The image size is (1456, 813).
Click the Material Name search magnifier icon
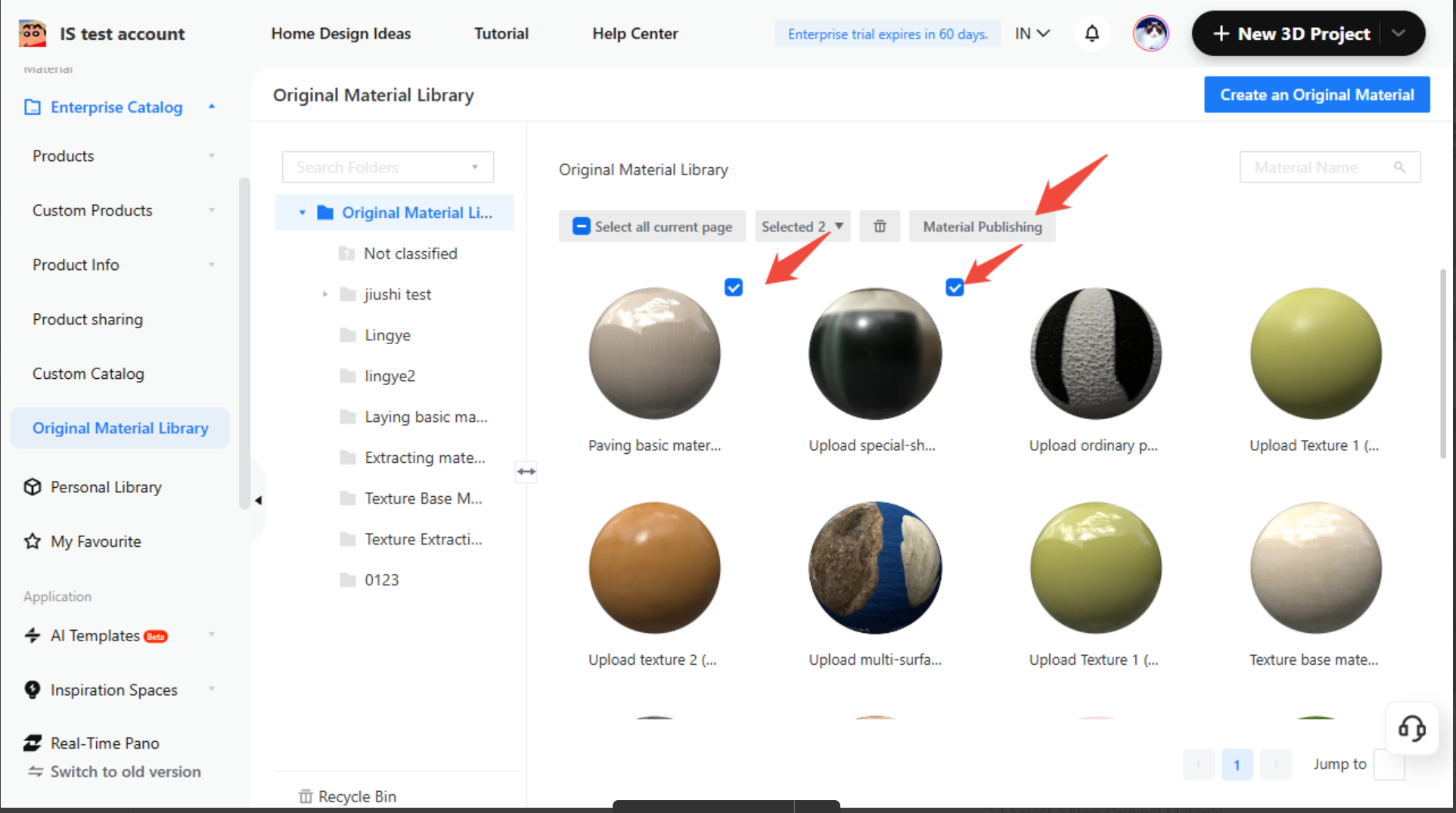(1399, 167)
